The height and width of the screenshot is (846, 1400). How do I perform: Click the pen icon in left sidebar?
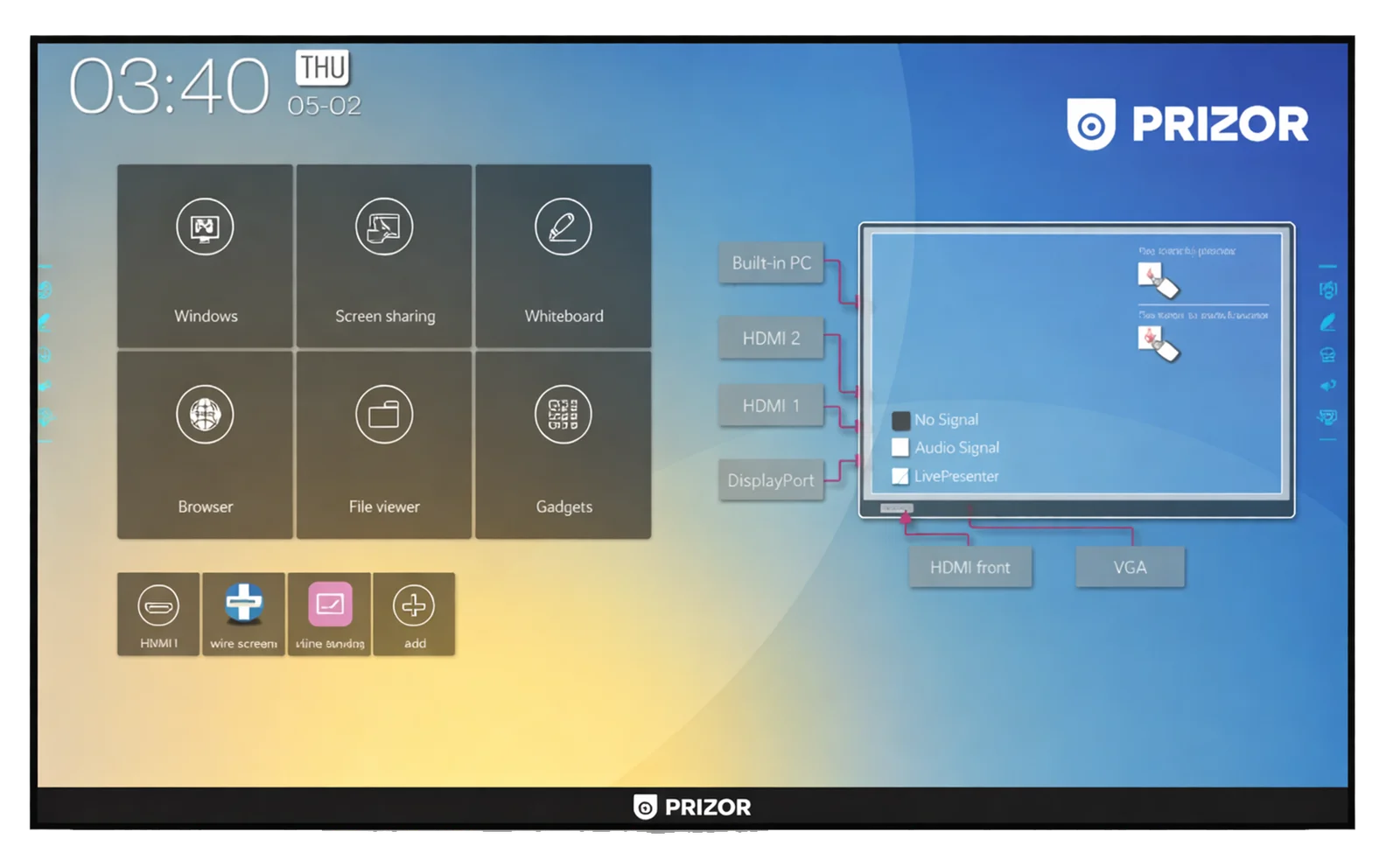(x=45, y=322)
